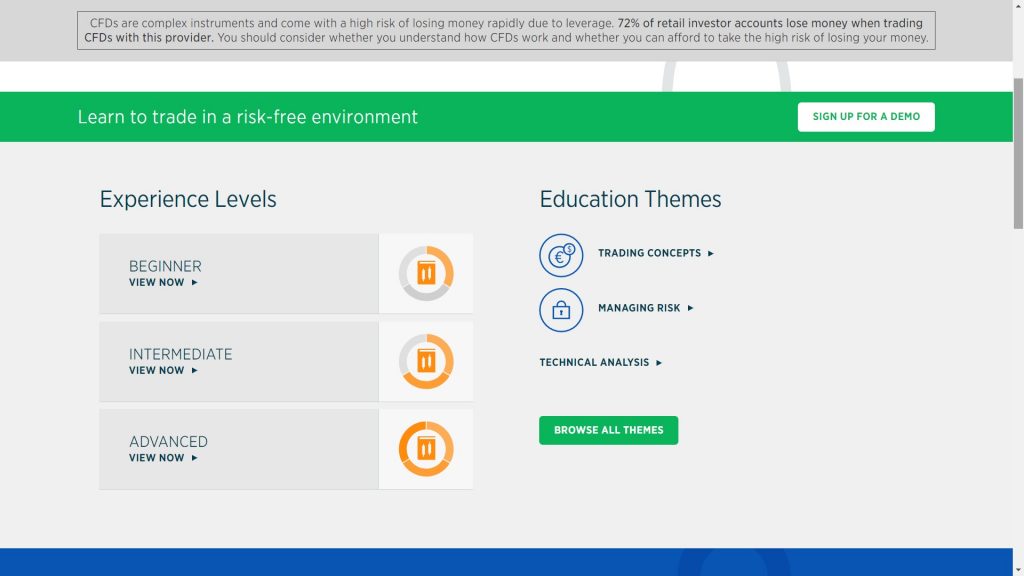Open the Technical Analysis theme link

pos(594,363)
